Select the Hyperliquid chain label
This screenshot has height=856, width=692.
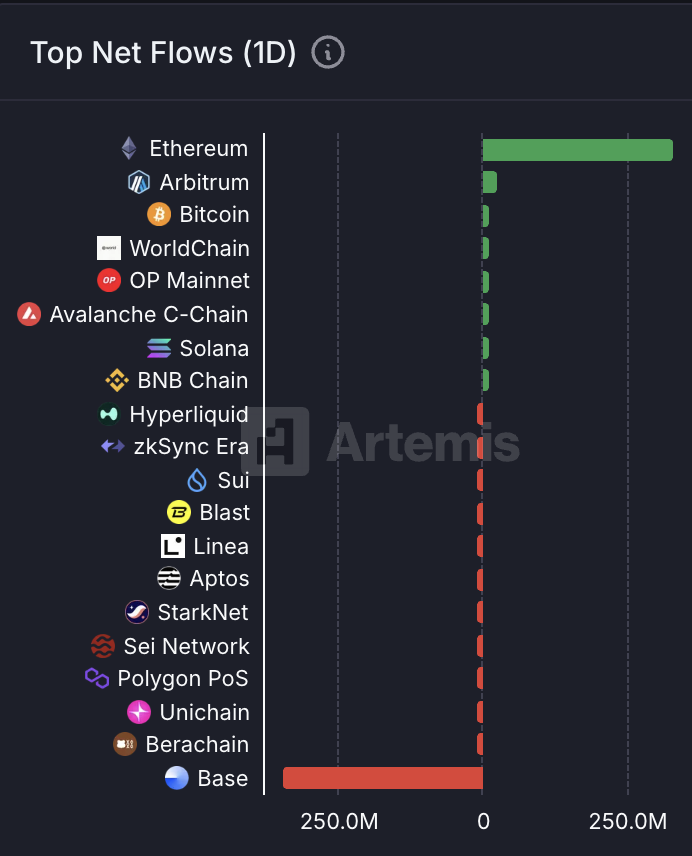[x=188, y=414]
